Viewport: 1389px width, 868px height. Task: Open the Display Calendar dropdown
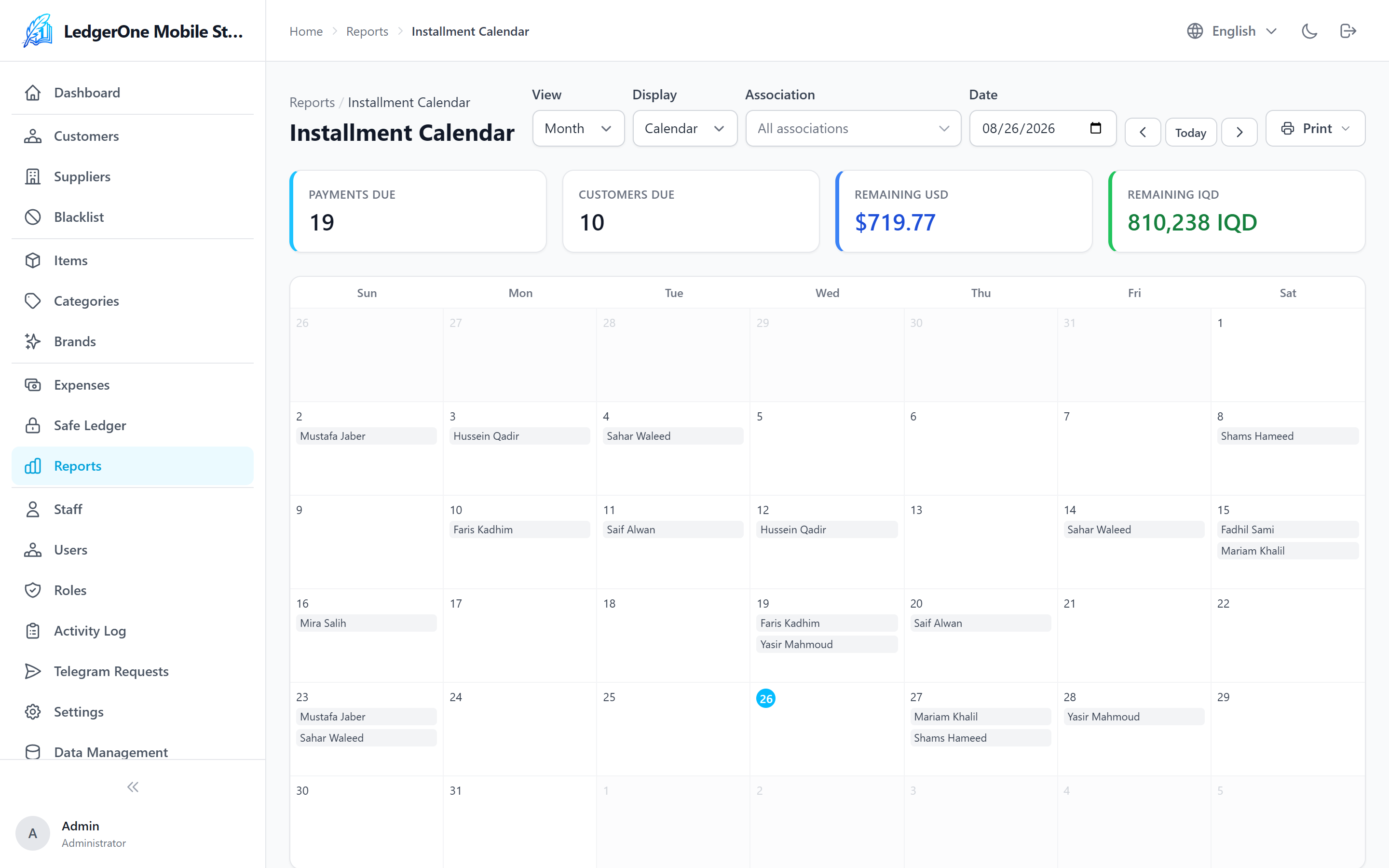point(684,128)
